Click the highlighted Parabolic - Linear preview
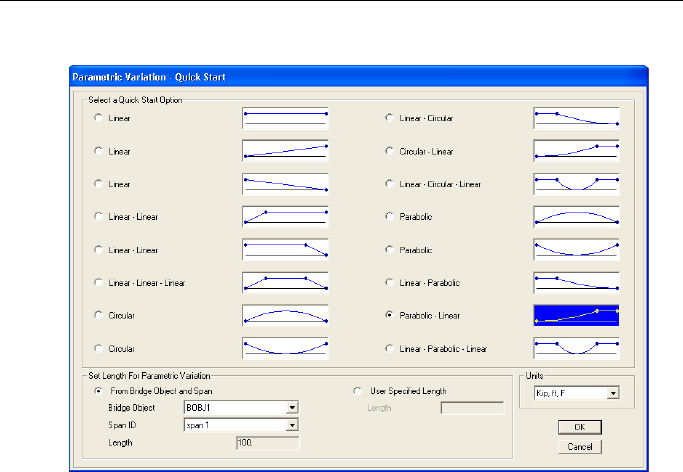 [x=576, y=315]
